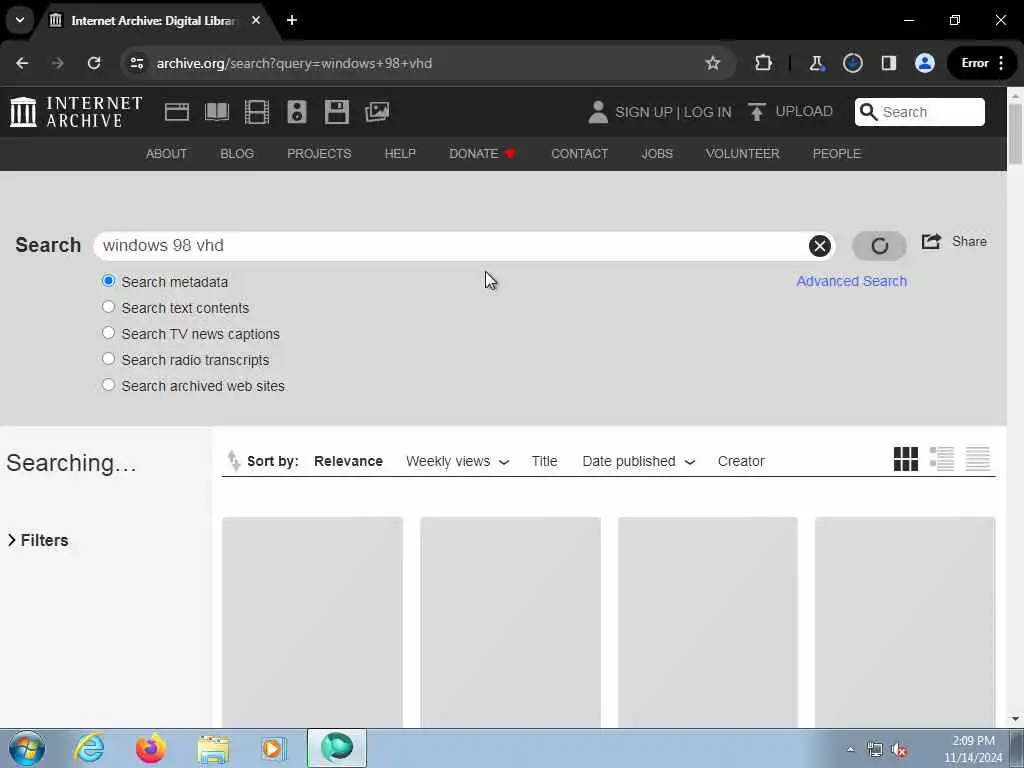
Task: Expand the Filters section
Action: click(38, 540)
